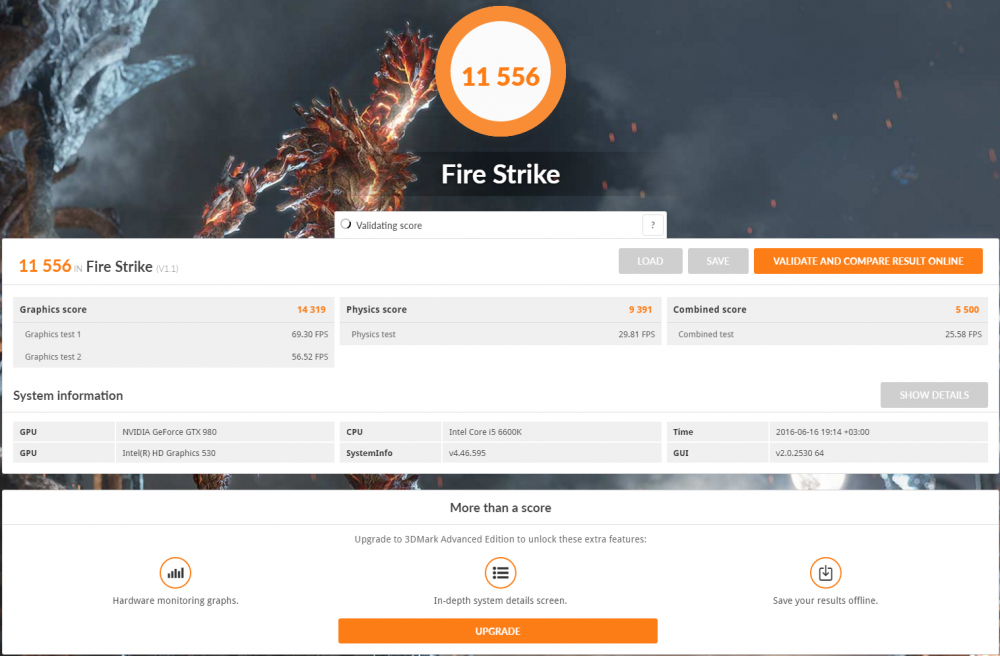Viewport: 1000px width, 656px height.
Task: Click the Upgrade to 3DMark Advanced Edition sentence
Action: click(x=501, y=539)
